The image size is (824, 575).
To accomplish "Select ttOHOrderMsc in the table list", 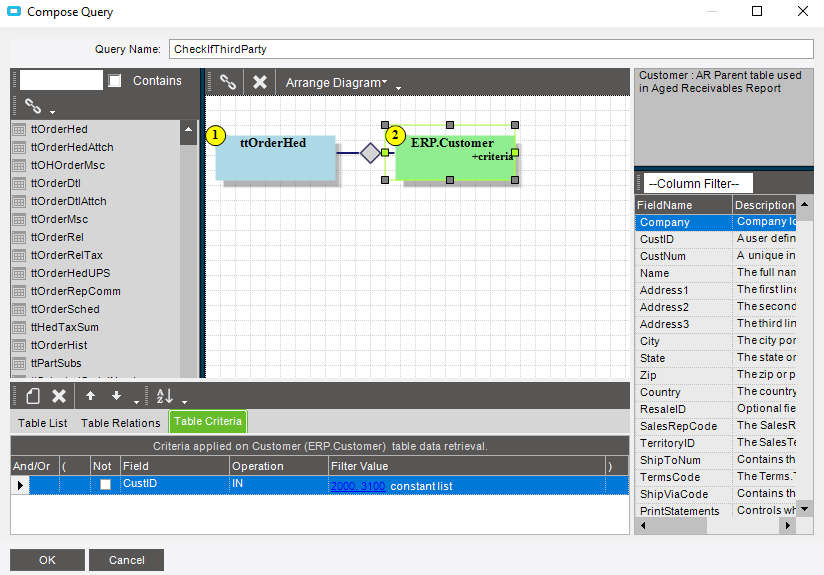I will click(68, 165).
